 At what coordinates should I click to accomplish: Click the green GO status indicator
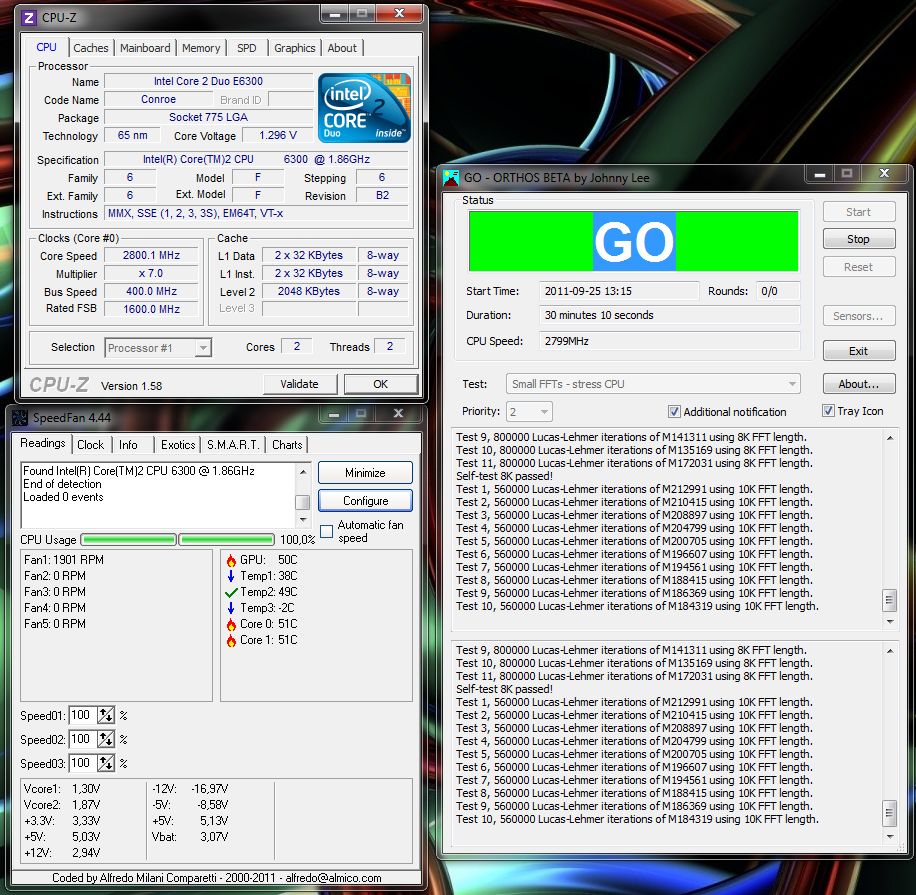click(633, 241)
